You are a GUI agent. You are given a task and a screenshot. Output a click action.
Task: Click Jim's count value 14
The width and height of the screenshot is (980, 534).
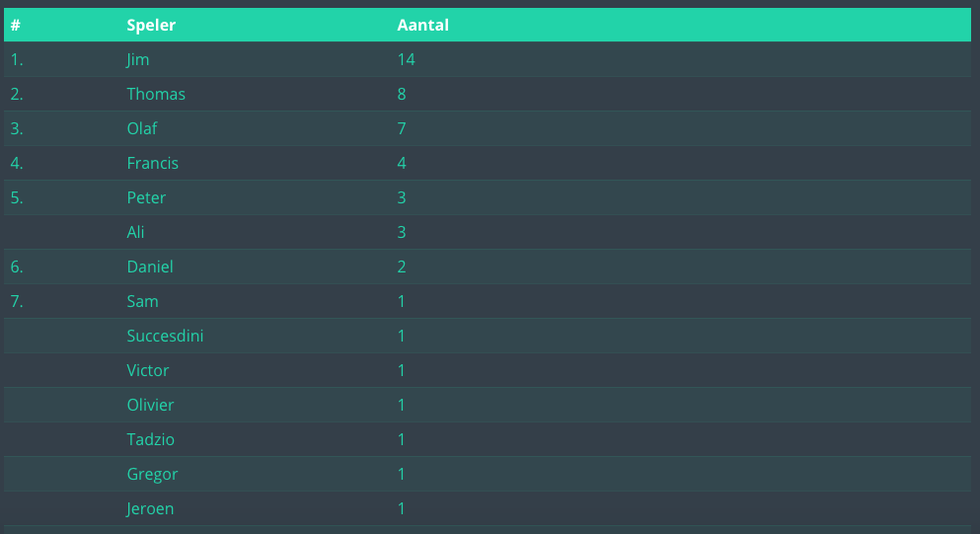pos(406,59)
